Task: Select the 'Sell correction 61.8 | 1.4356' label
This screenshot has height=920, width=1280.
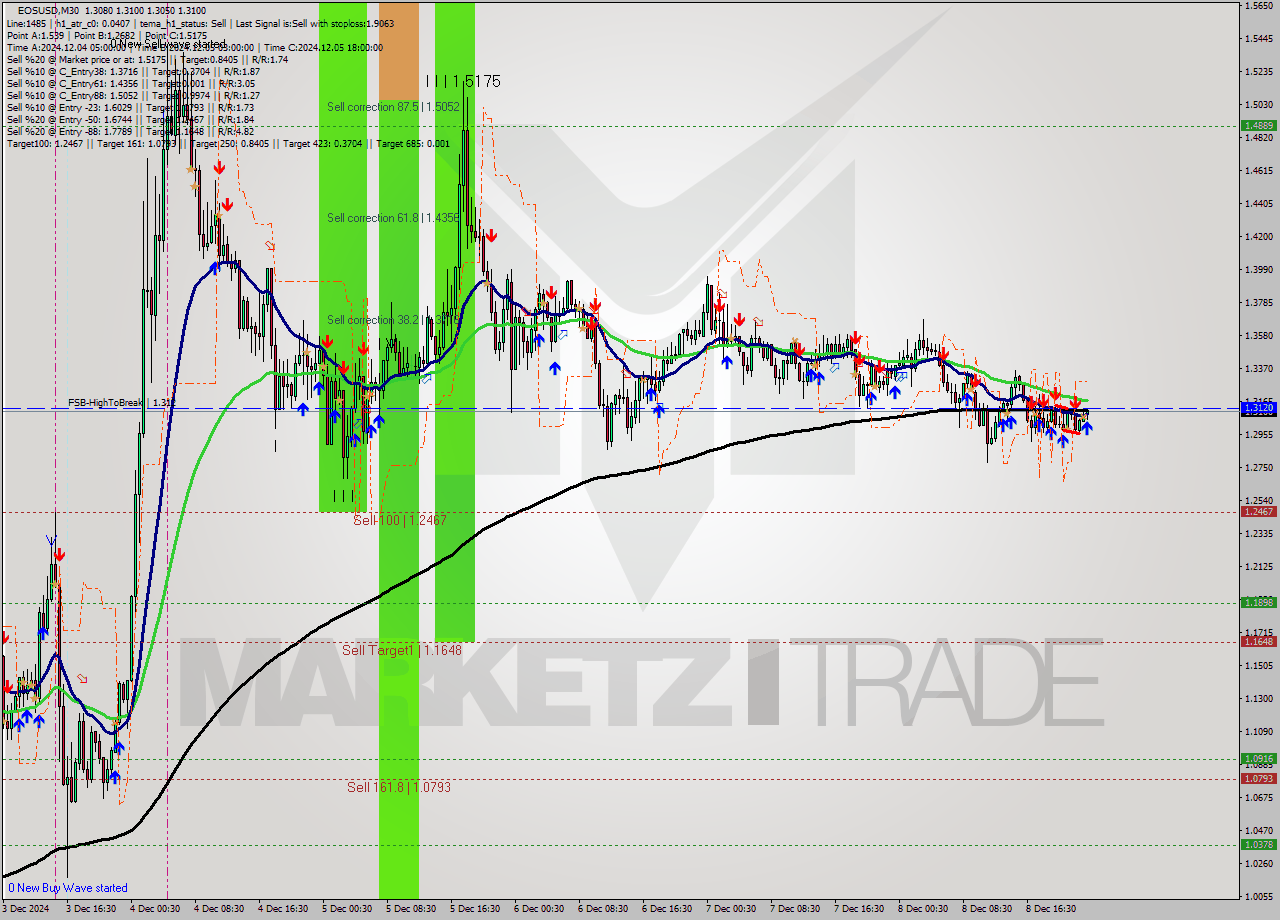Action: point(394,218)
